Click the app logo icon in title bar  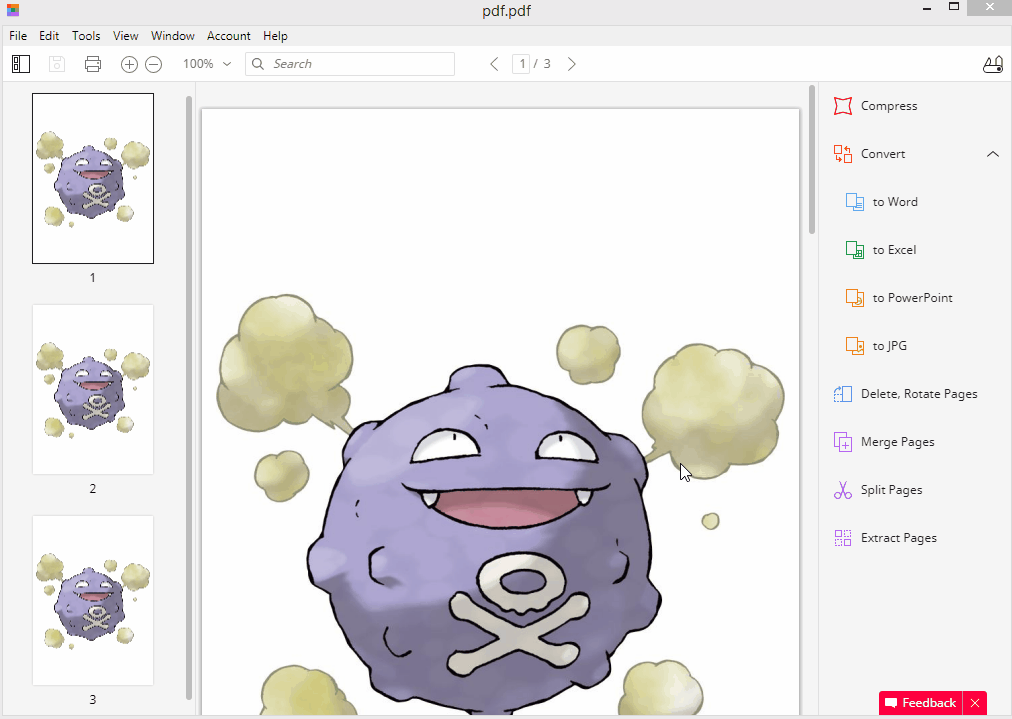coord(13,10)
